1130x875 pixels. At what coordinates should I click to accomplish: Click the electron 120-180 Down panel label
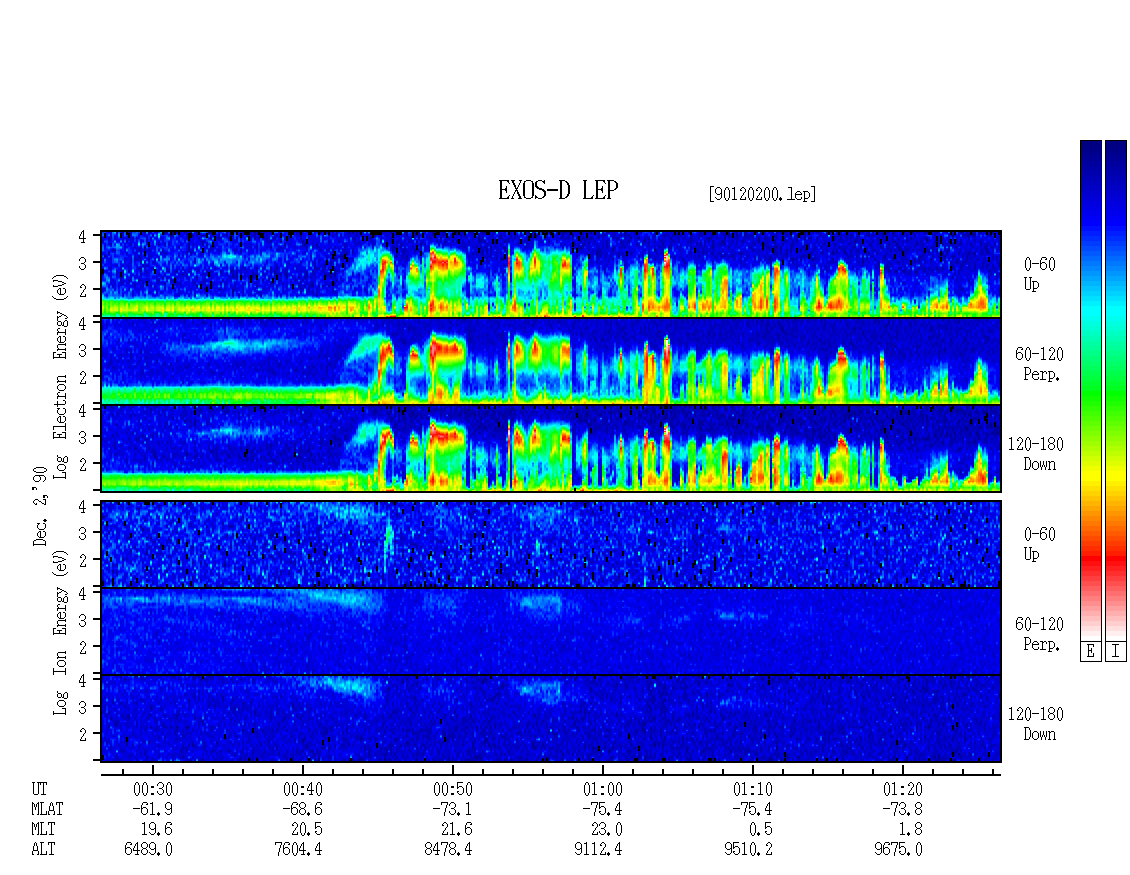(x=1036, y=454)
